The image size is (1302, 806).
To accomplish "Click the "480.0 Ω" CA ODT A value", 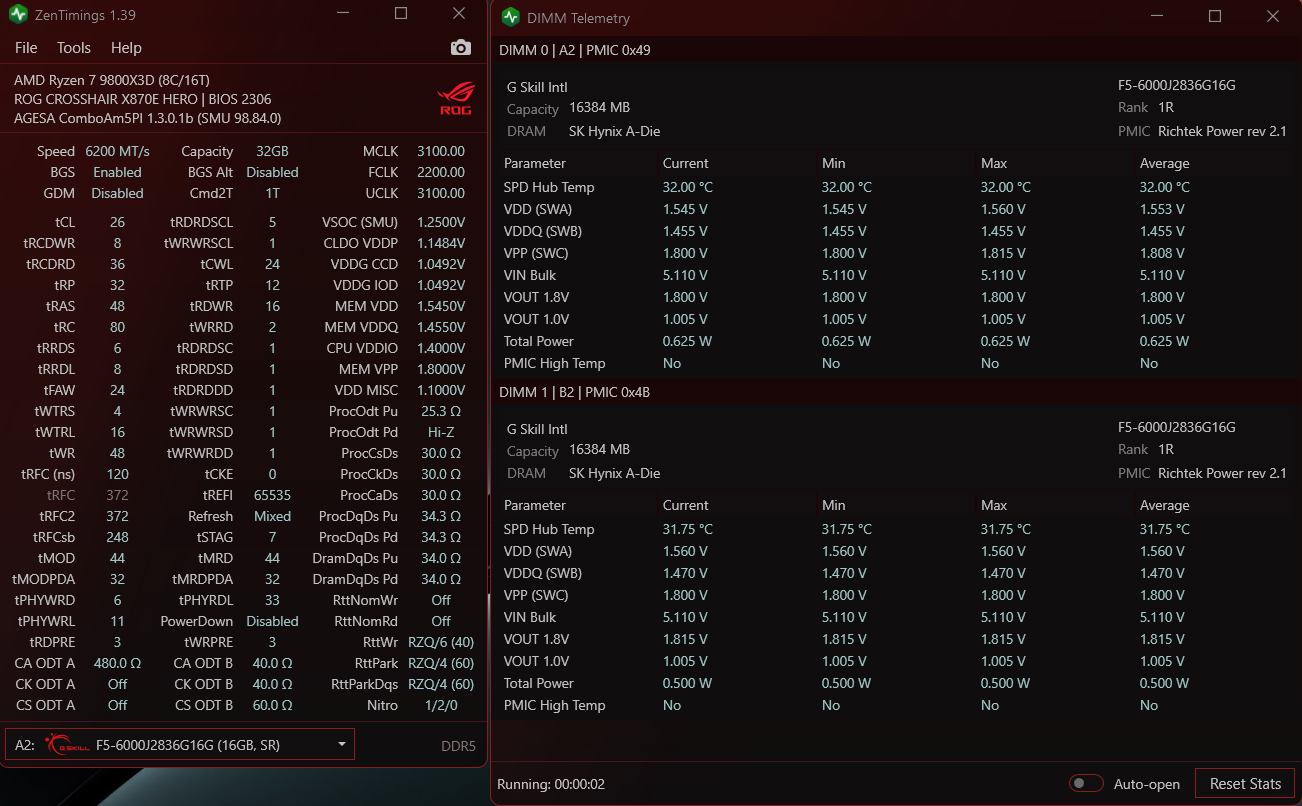I will [117, 663].
